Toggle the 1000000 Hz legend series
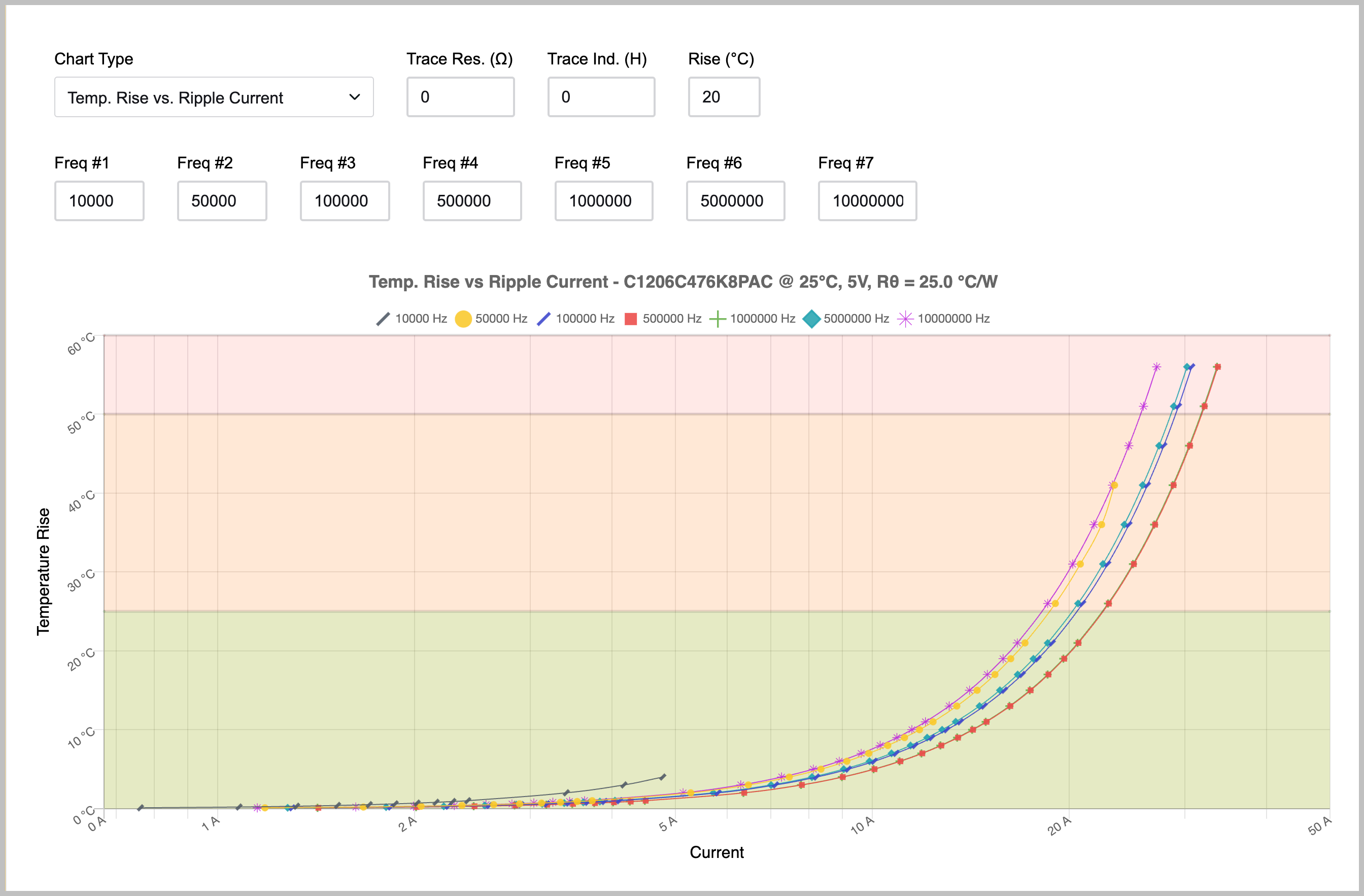This screenshot has width=1364, height=896. pos(752,319)
